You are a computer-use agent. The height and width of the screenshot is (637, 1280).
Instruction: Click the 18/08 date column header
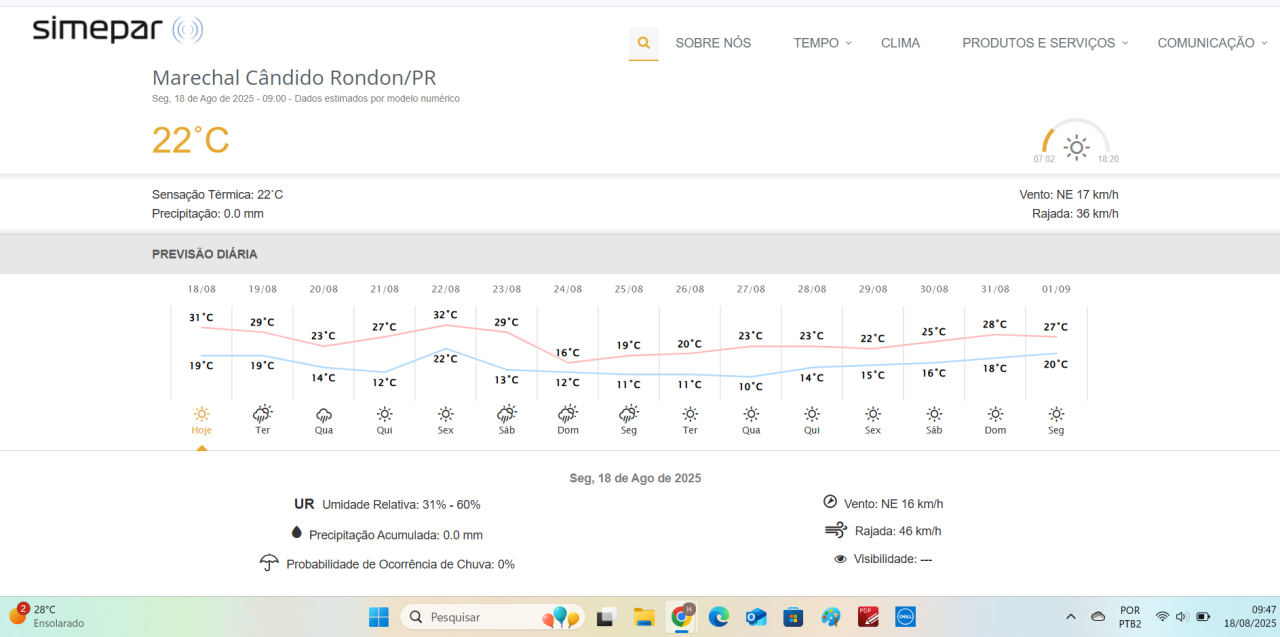202,289
